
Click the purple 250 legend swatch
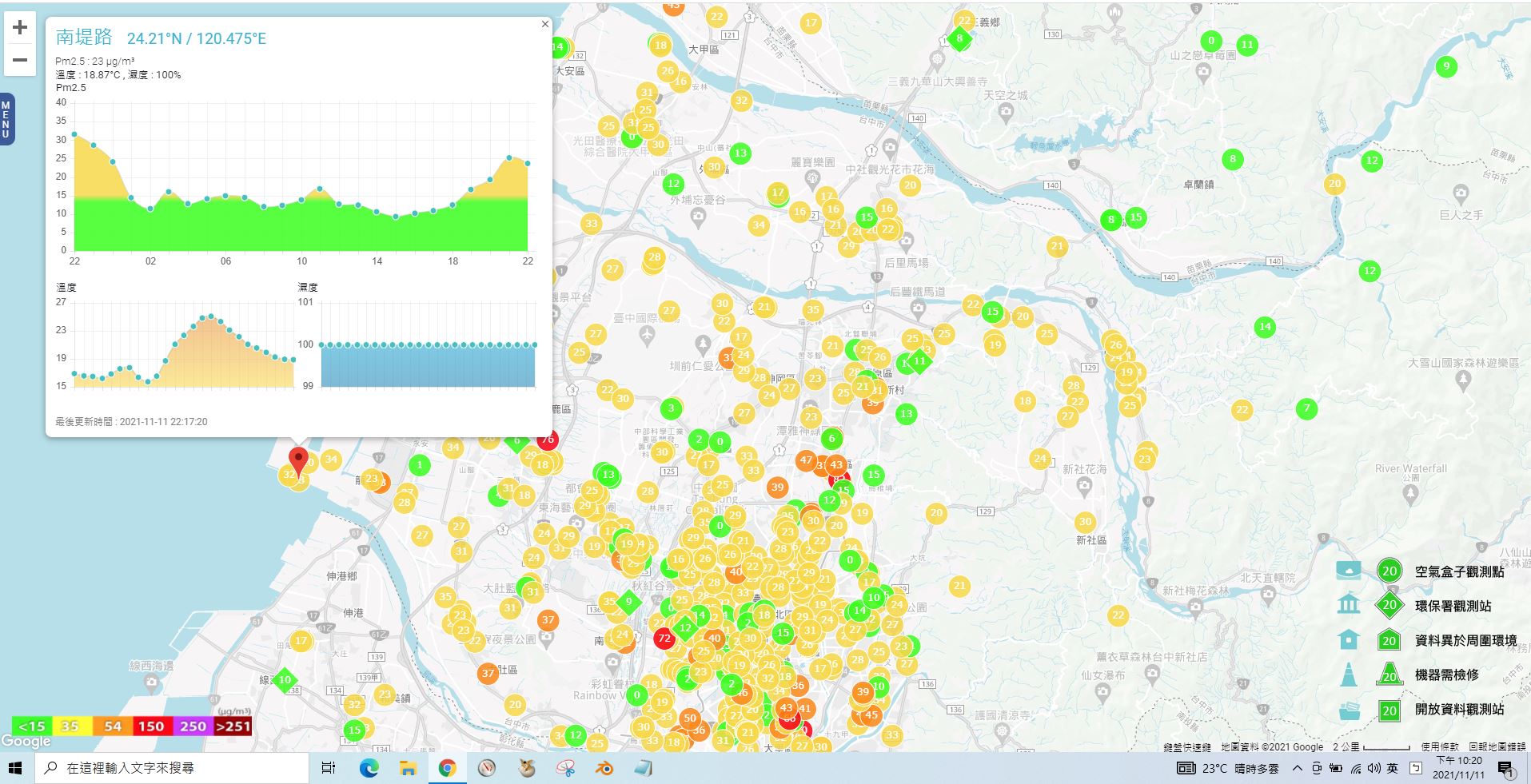click(x=193, y=726)
